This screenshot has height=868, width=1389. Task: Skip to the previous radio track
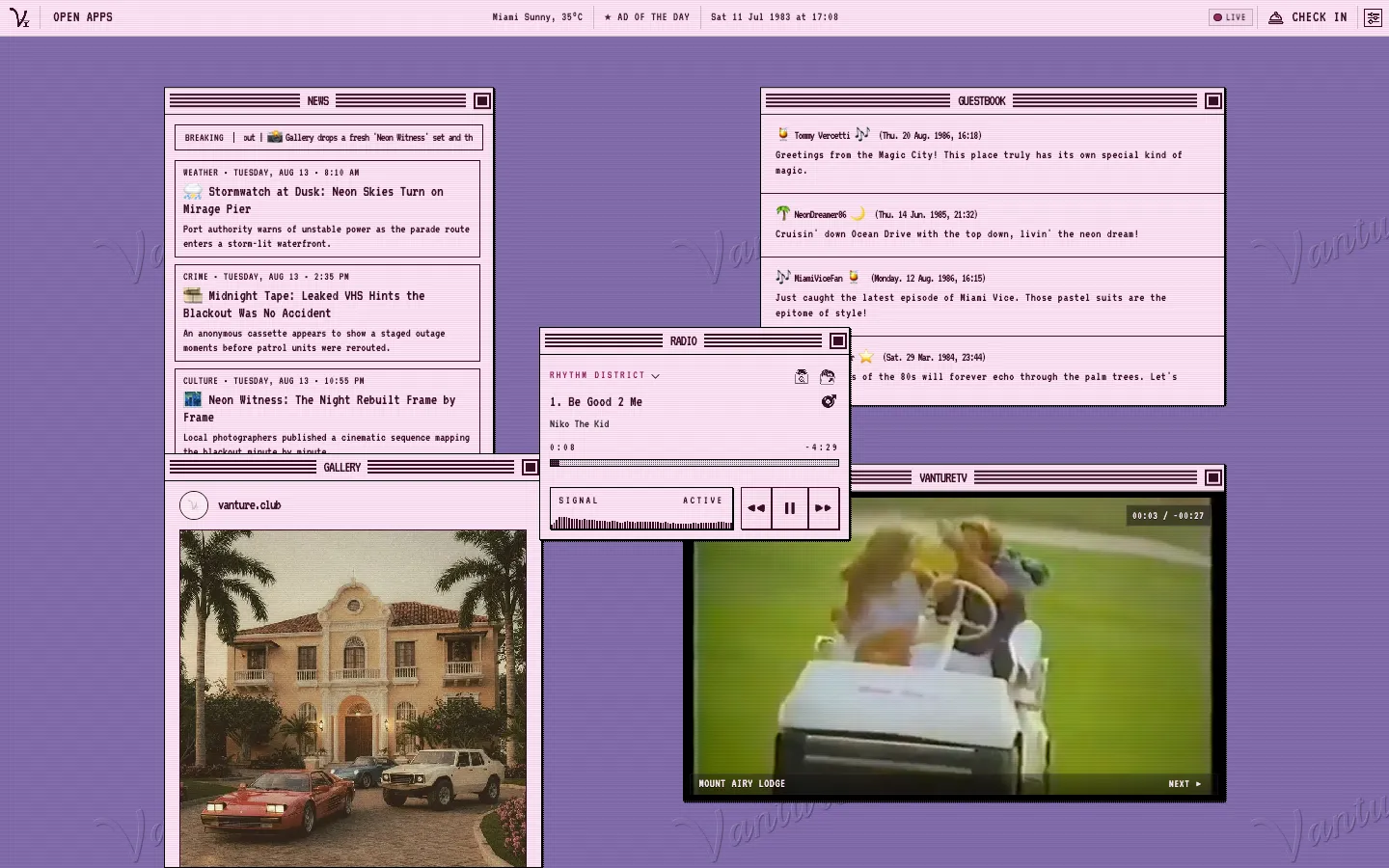pyautogui.click(x=756, y=508)
